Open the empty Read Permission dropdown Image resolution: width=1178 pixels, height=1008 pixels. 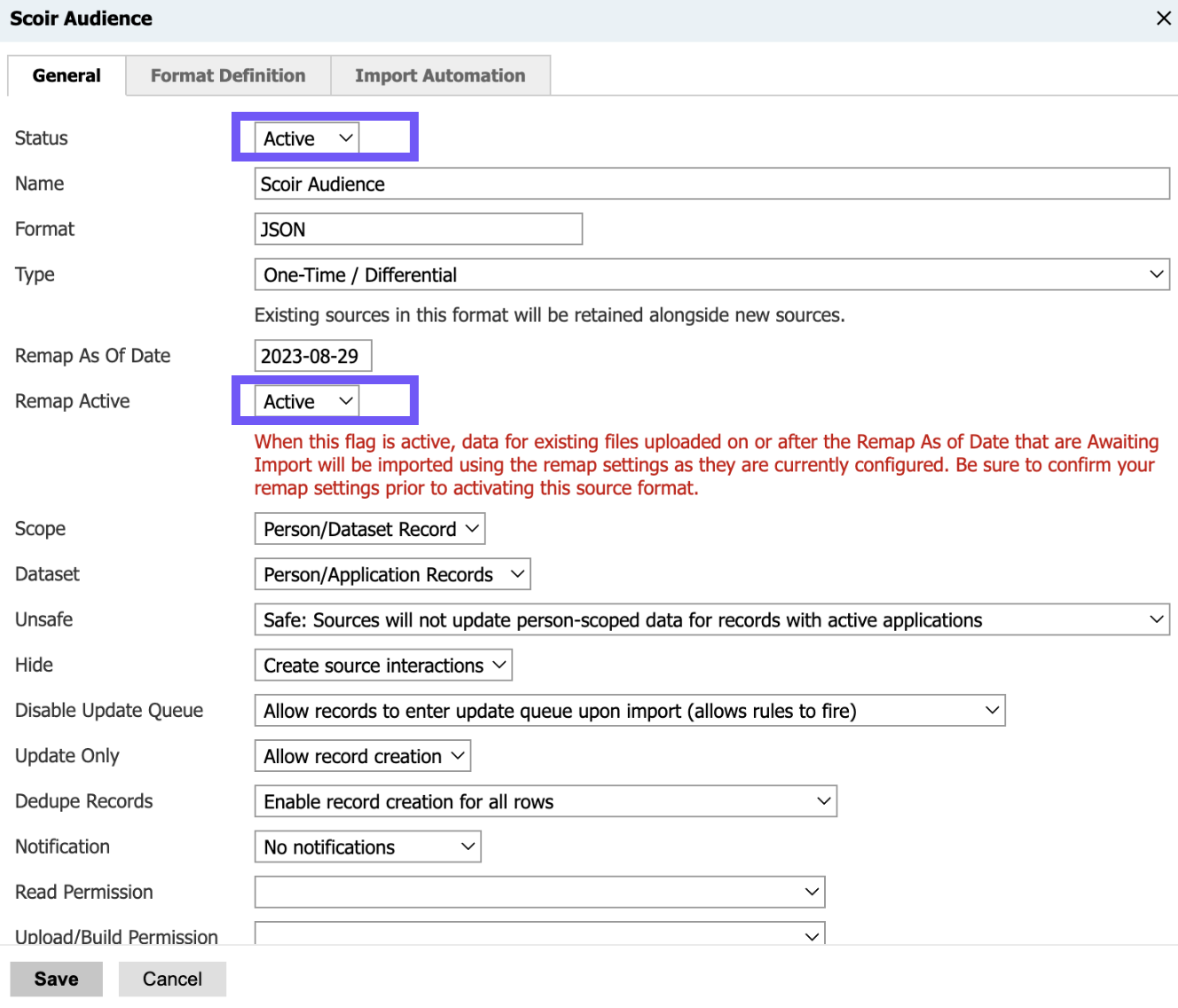point(539,892)
